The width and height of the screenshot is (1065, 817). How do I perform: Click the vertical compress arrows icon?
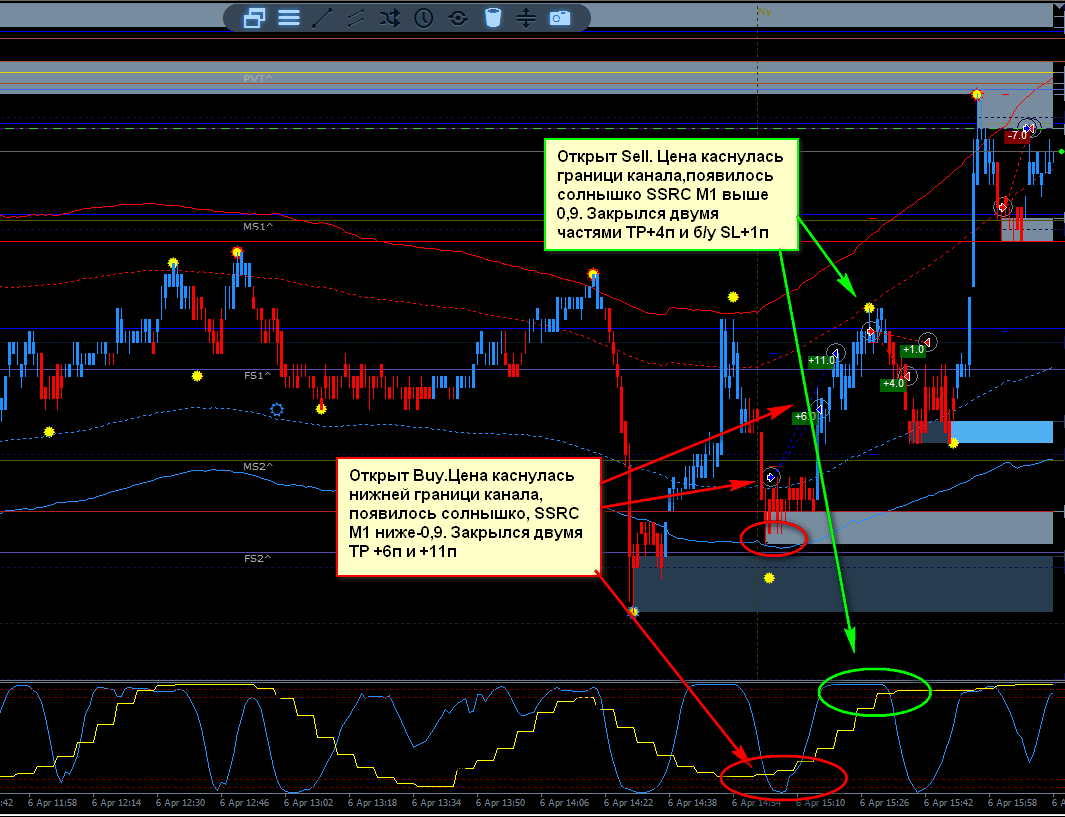coord(526,18)
